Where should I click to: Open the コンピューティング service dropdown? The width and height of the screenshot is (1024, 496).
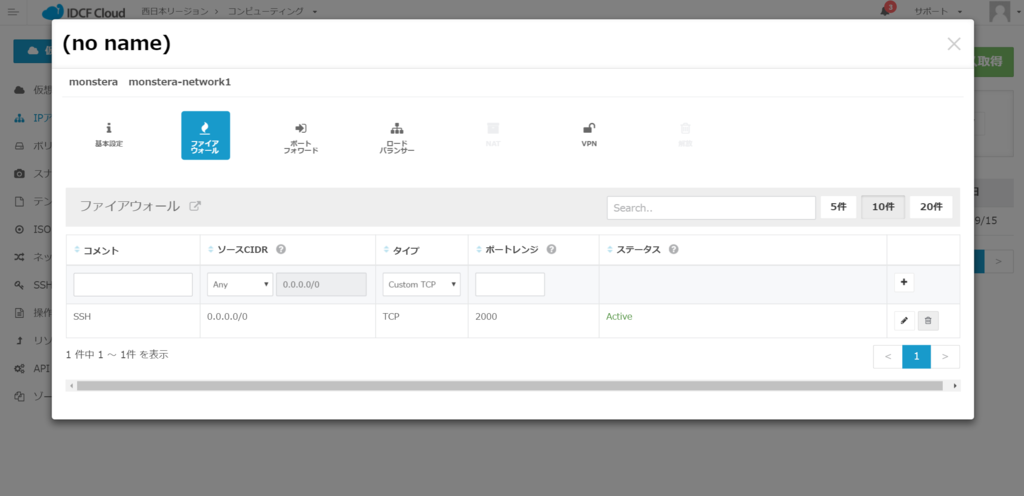tap(272, 12)
